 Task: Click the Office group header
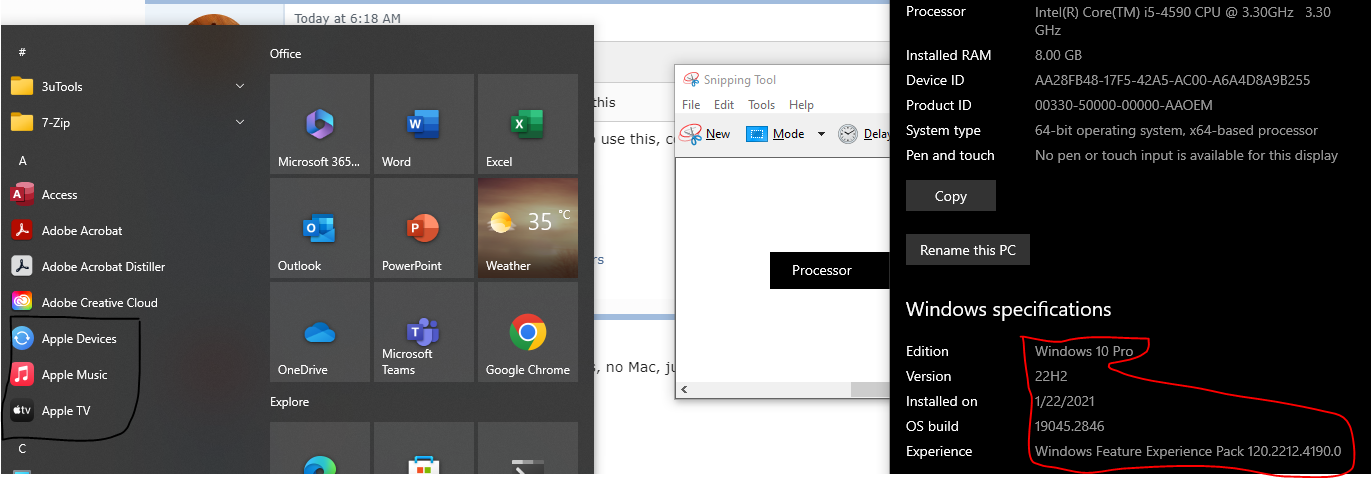[285, 54]
